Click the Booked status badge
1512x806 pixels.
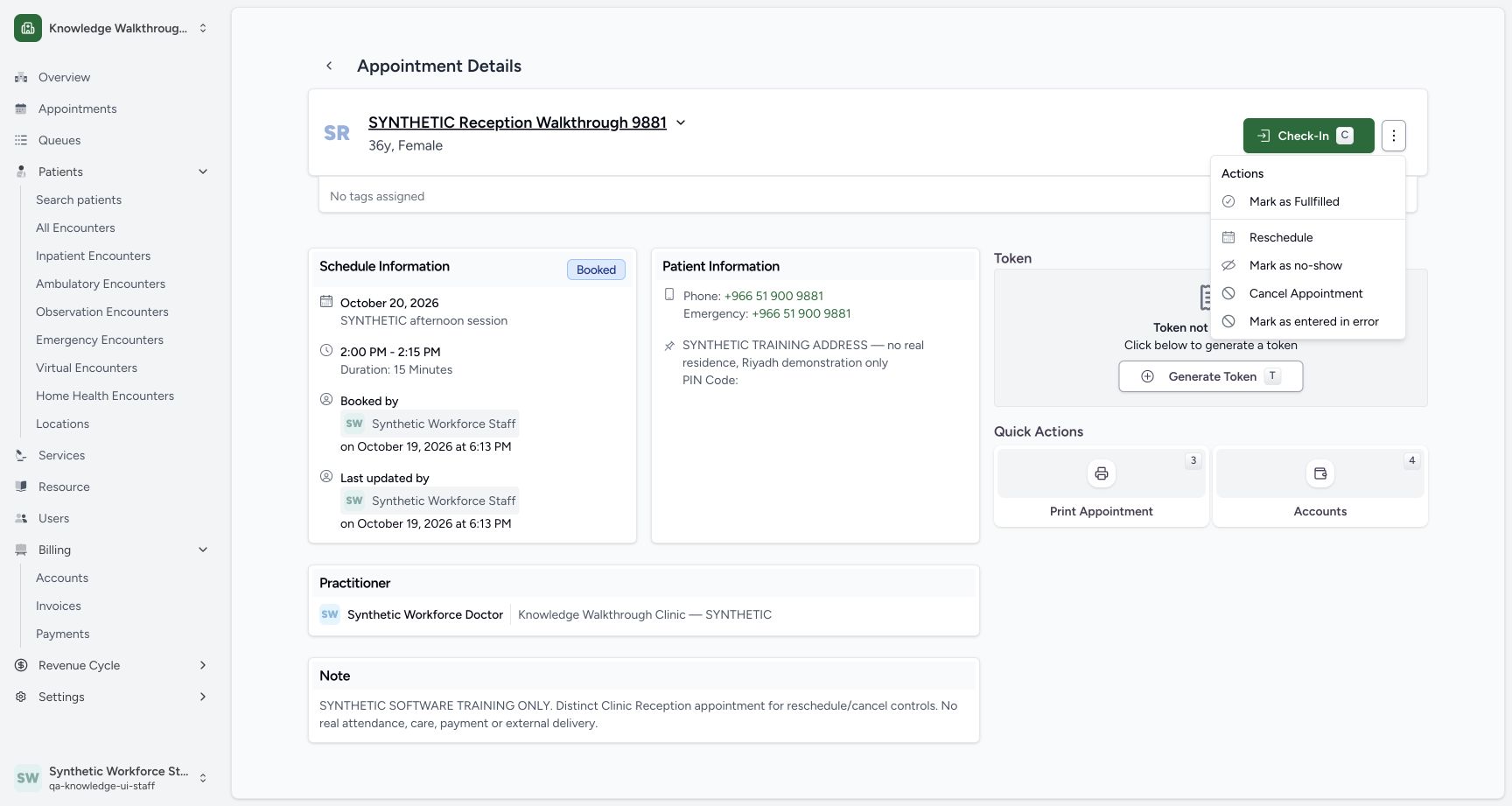pyautogui.click(x=596, y=270)
